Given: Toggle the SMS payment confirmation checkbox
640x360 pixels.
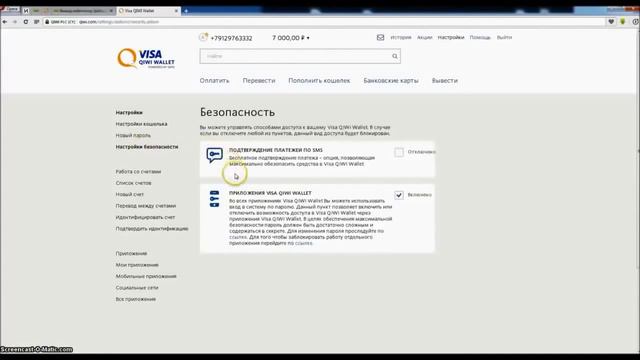Looking at the screenshot, I should tap(399, 152).
